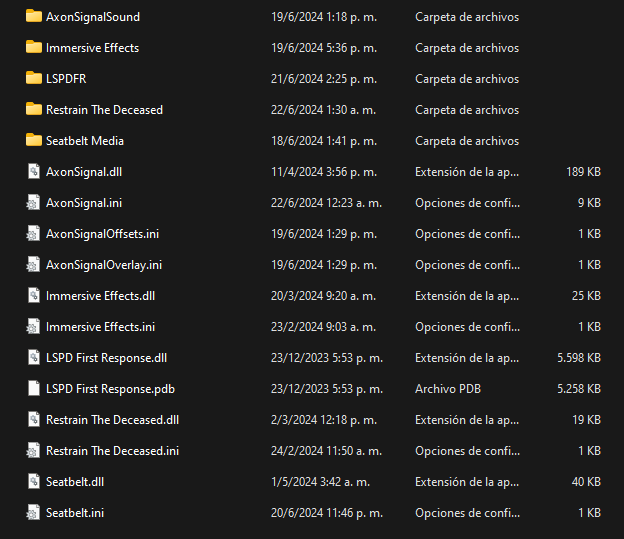Click the LSPDFR folder icon
This screenshot has width=624, height=539.
34,78
